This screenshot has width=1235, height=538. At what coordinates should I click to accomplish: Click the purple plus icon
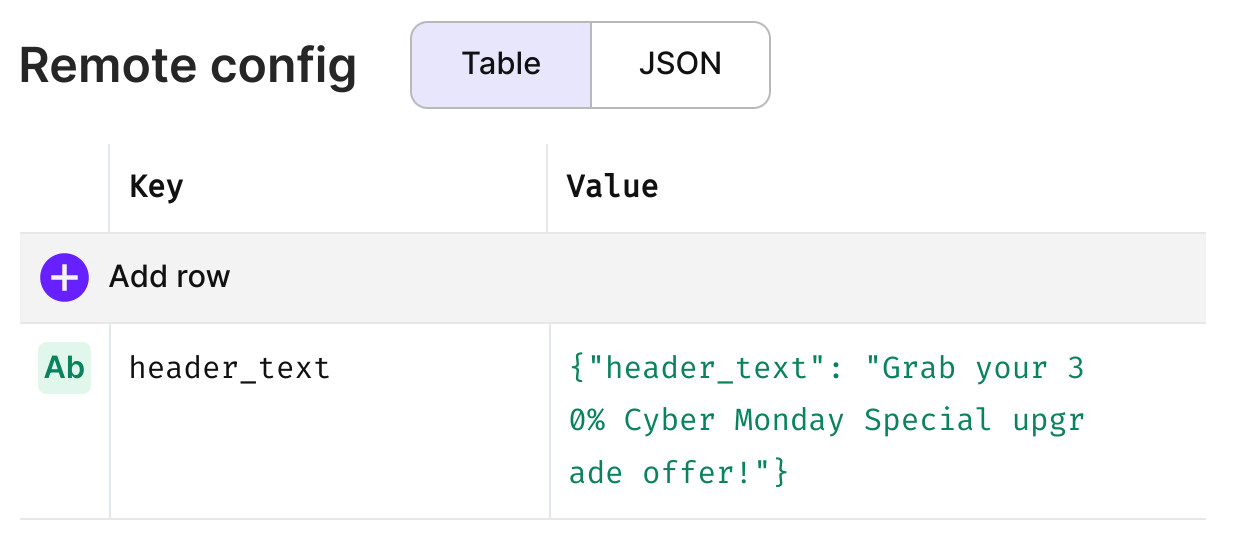point(64,277)
